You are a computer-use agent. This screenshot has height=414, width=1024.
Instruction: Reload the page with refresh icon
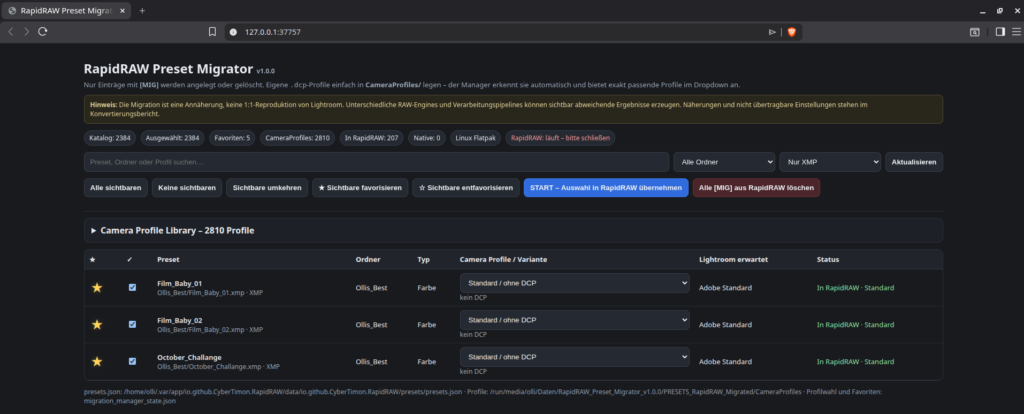43,31
